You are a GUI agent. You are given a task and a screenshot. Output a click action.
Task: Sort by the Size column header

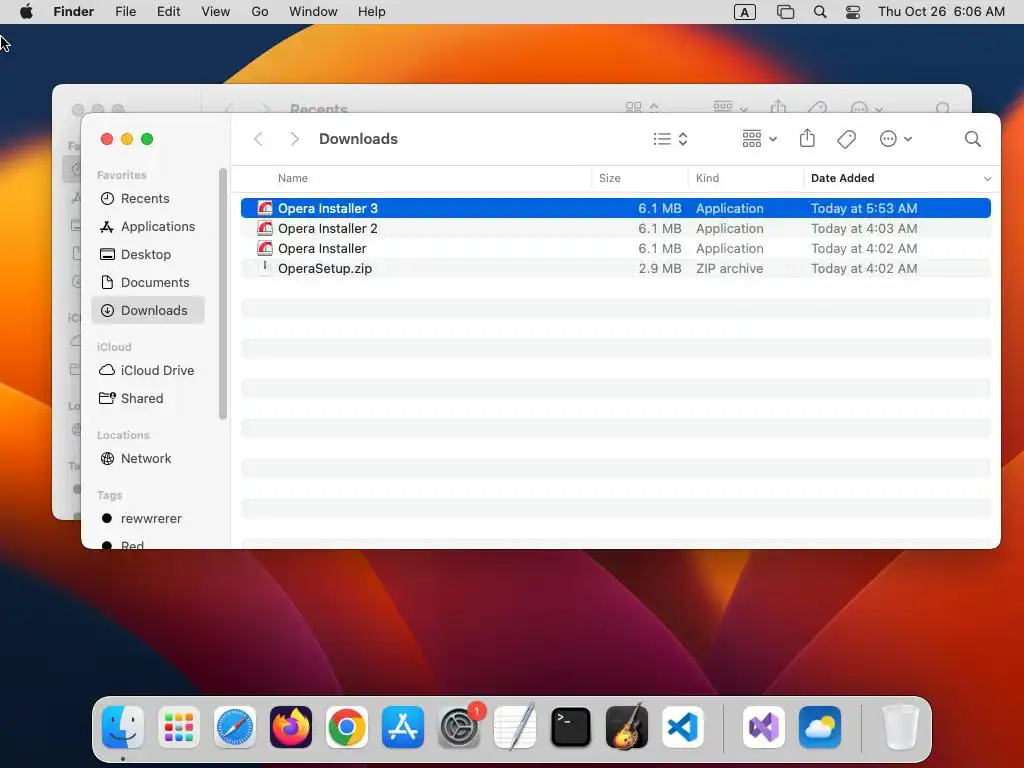(609, 178)
